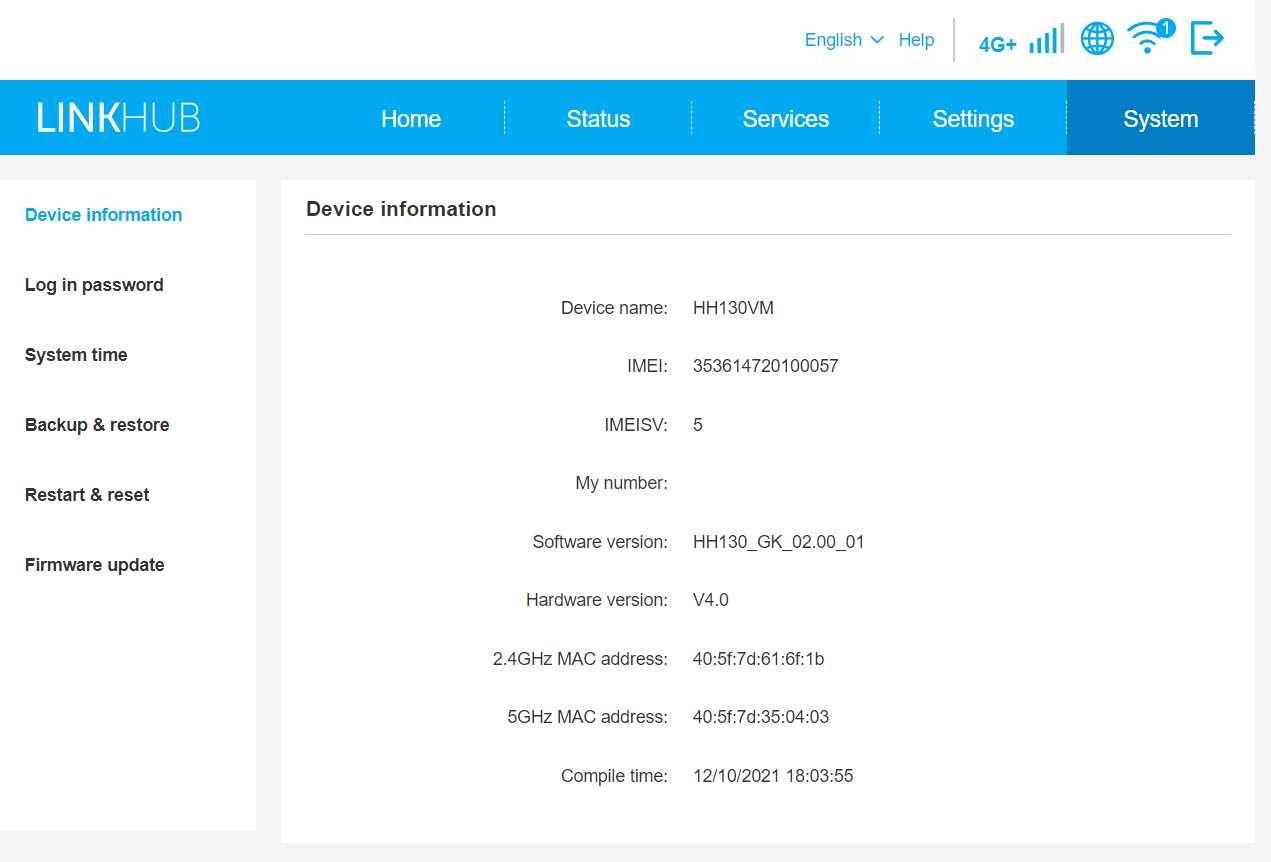Open Restart & reset page
This screenshot has height=862, width=1271.
[87, 495]
